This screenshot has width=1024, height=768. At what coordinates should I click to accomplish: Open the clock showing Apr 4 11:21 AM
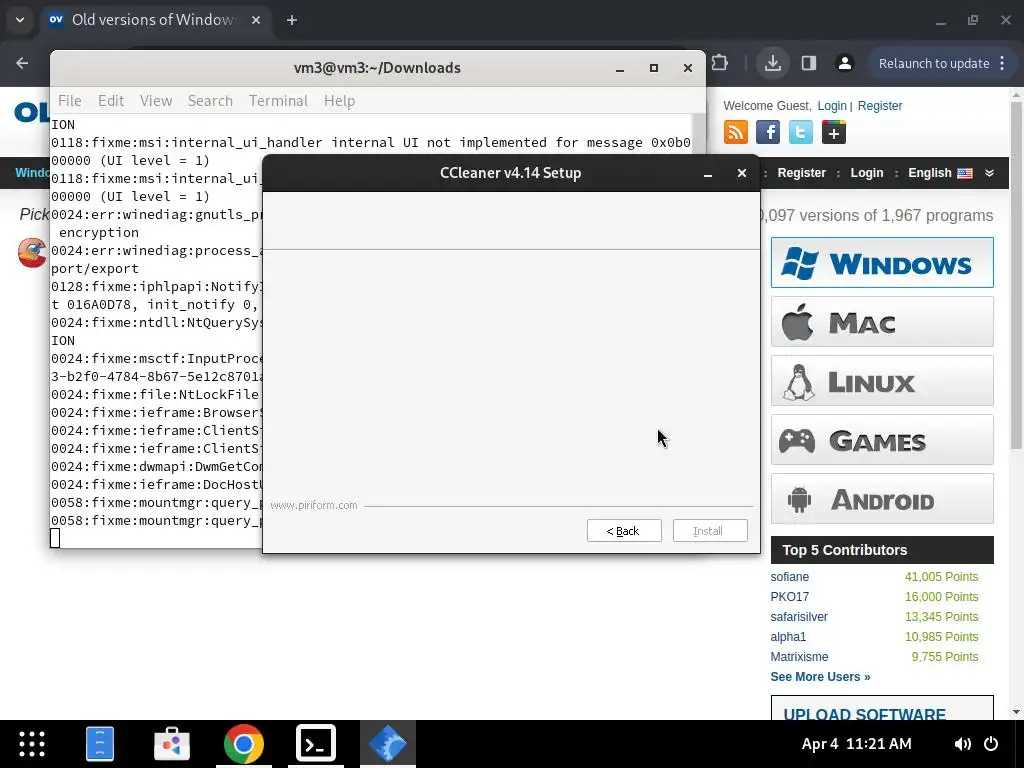(x=856, y=744)
